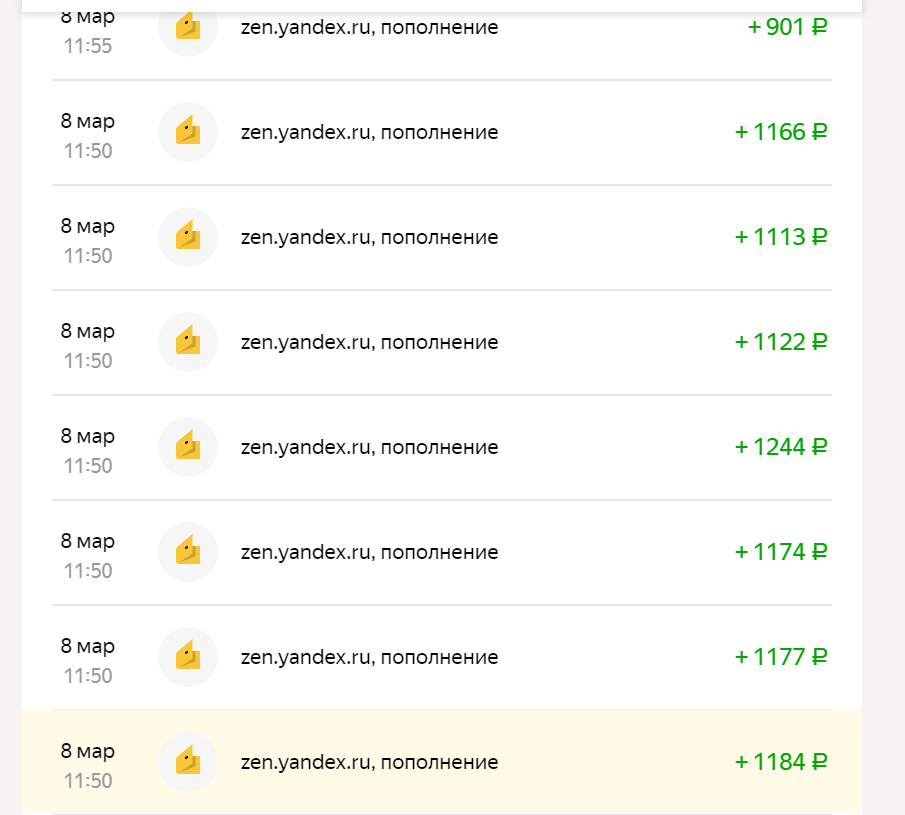This screenshot has height=815, width=905.
Task: Open zen.yandex.ru description of +1174 ₽ top-up
Action: click(x=369, y=552)
